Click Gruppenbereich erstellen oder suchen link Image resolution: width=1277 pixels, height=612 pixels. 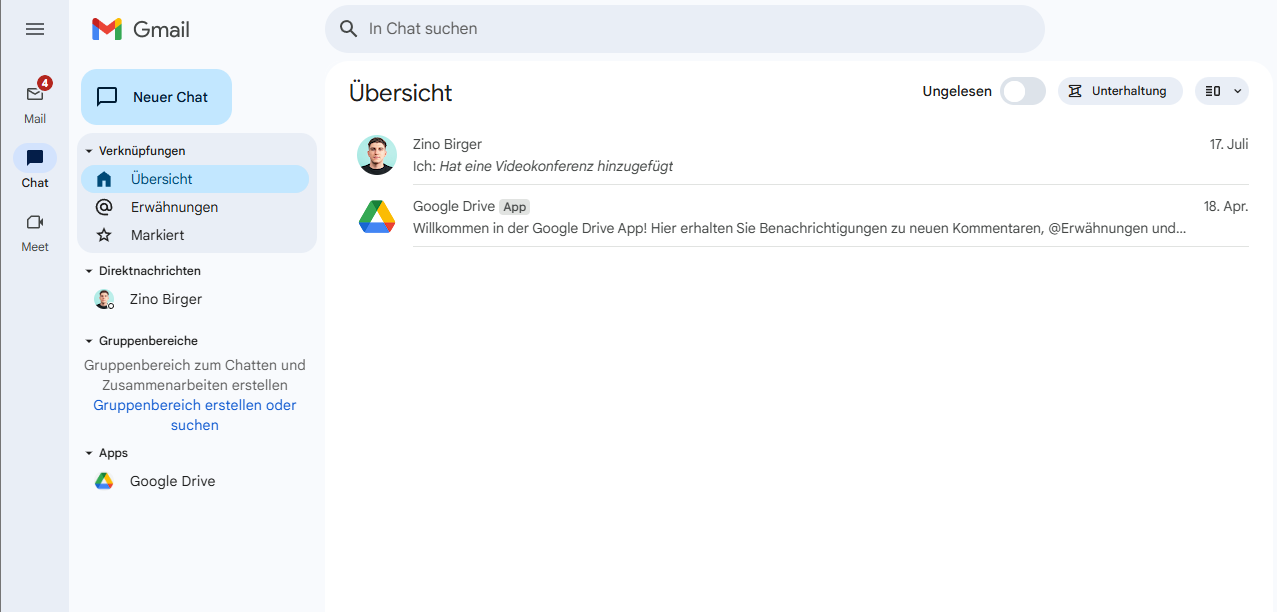[195, 415]
